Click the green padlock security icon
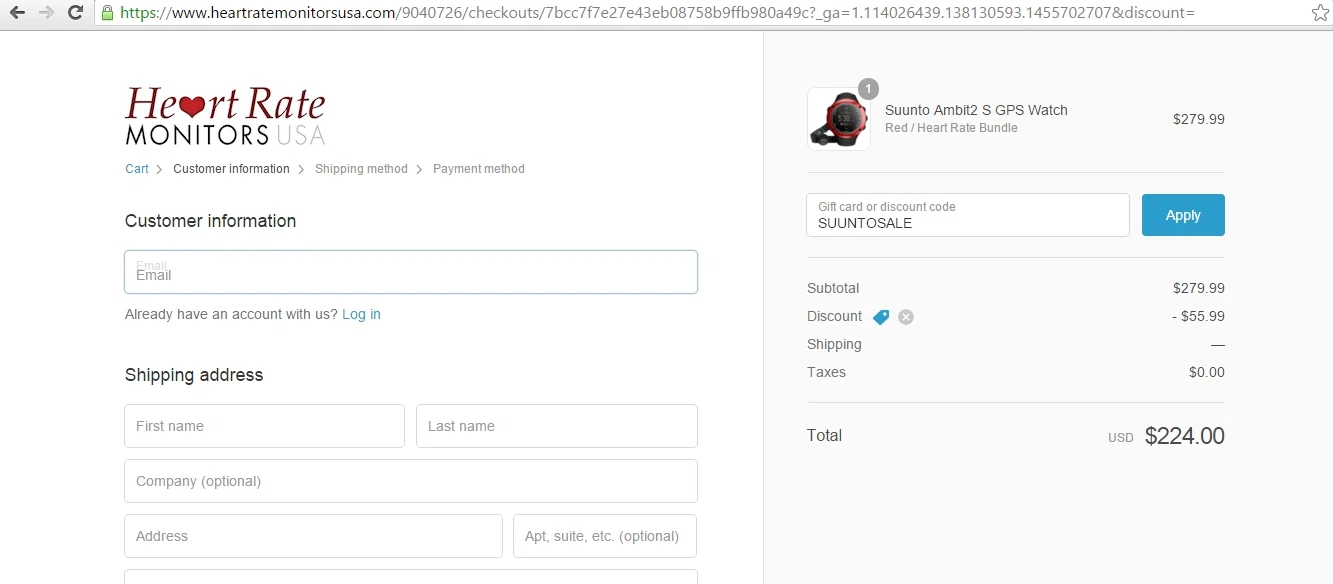This screenshot has height=584, width=1333. (107, 13)
